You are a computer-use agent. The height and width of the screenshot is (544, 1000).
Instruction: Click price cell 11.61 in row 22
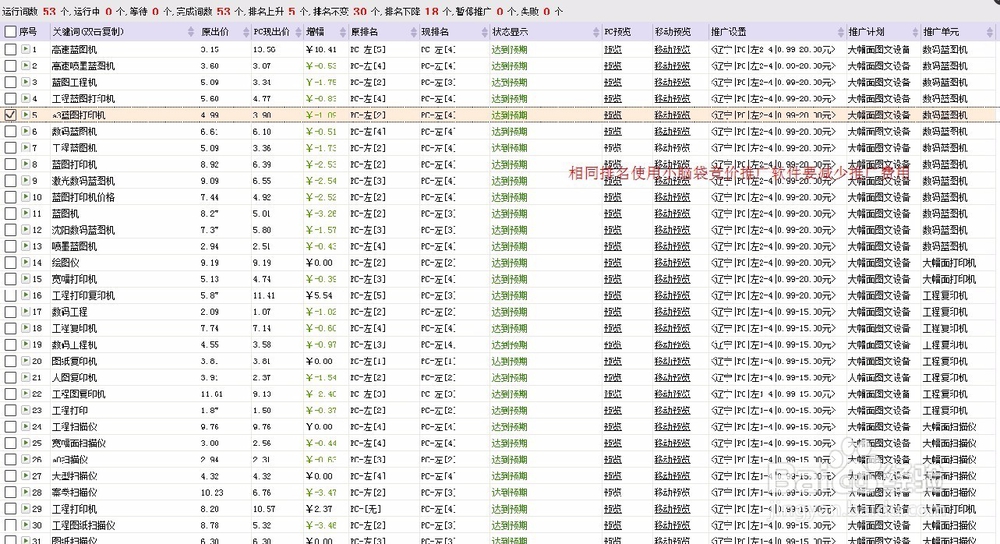click(211, 394)
